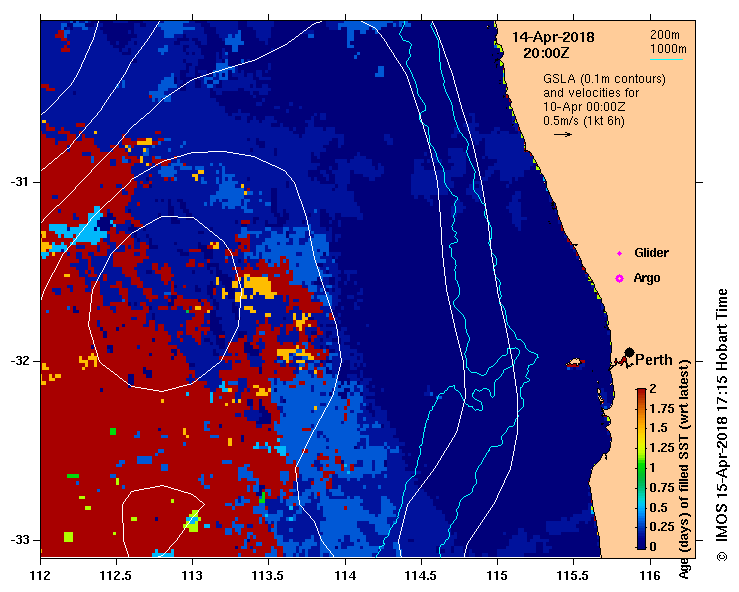Screen dimensions: 739x592
Task: Click the colorbar value 2
Action: [x=653, y=388]
